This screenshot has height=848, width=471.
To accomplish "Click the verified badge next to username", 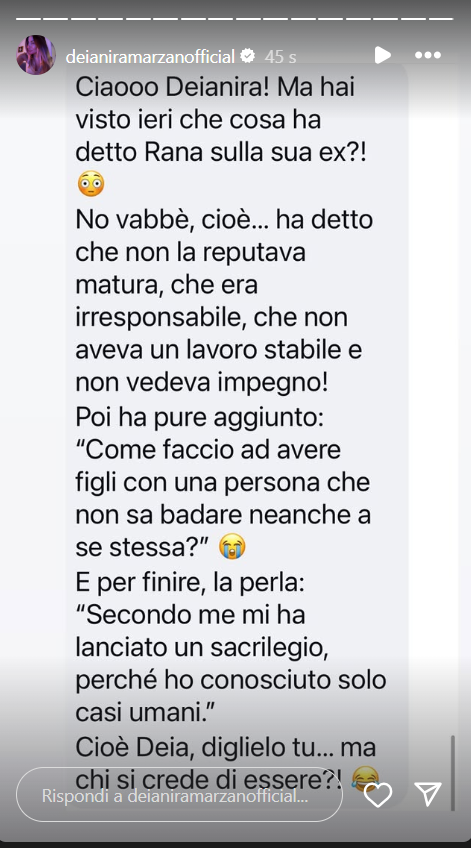I will point(248,55).
